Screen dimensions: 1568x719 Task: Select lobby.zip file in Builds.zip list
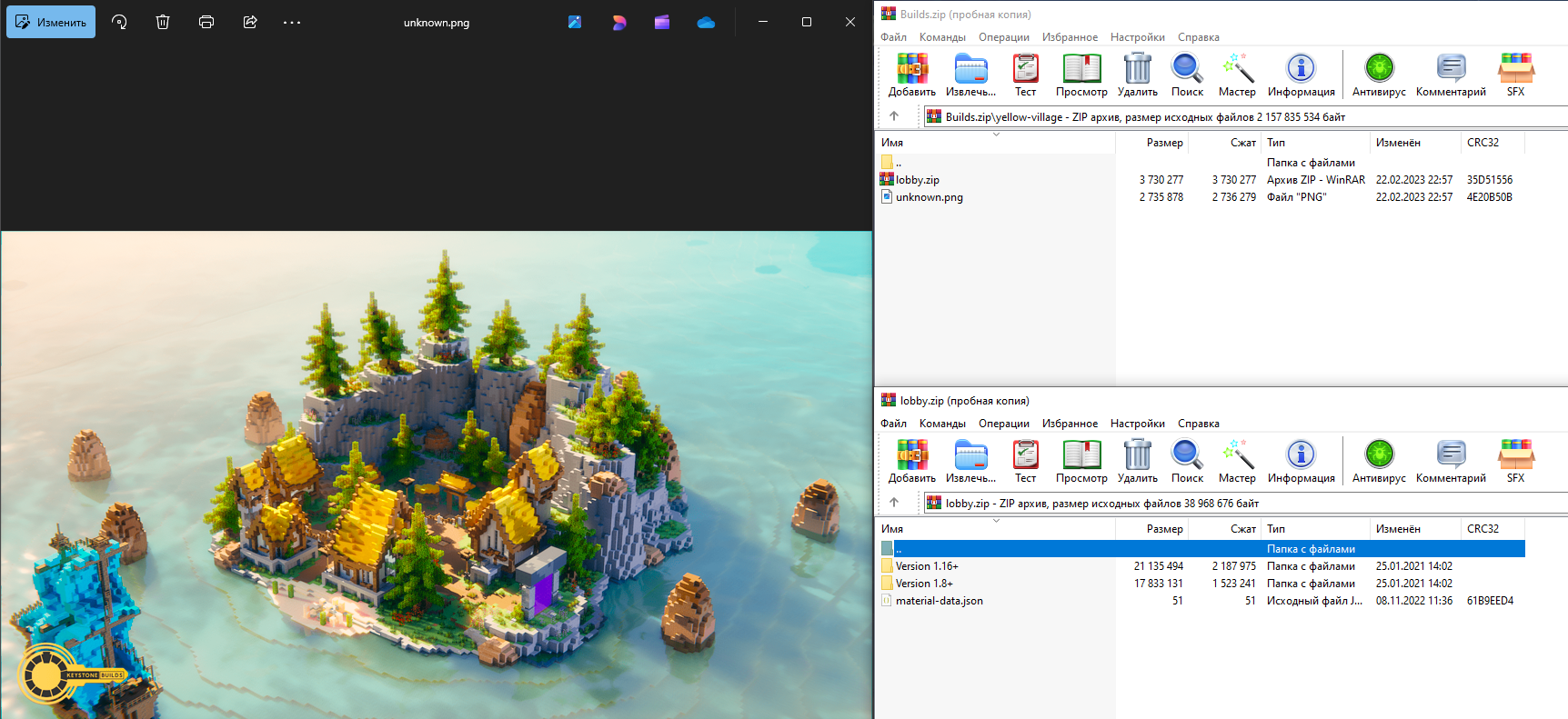(1201, 180)
